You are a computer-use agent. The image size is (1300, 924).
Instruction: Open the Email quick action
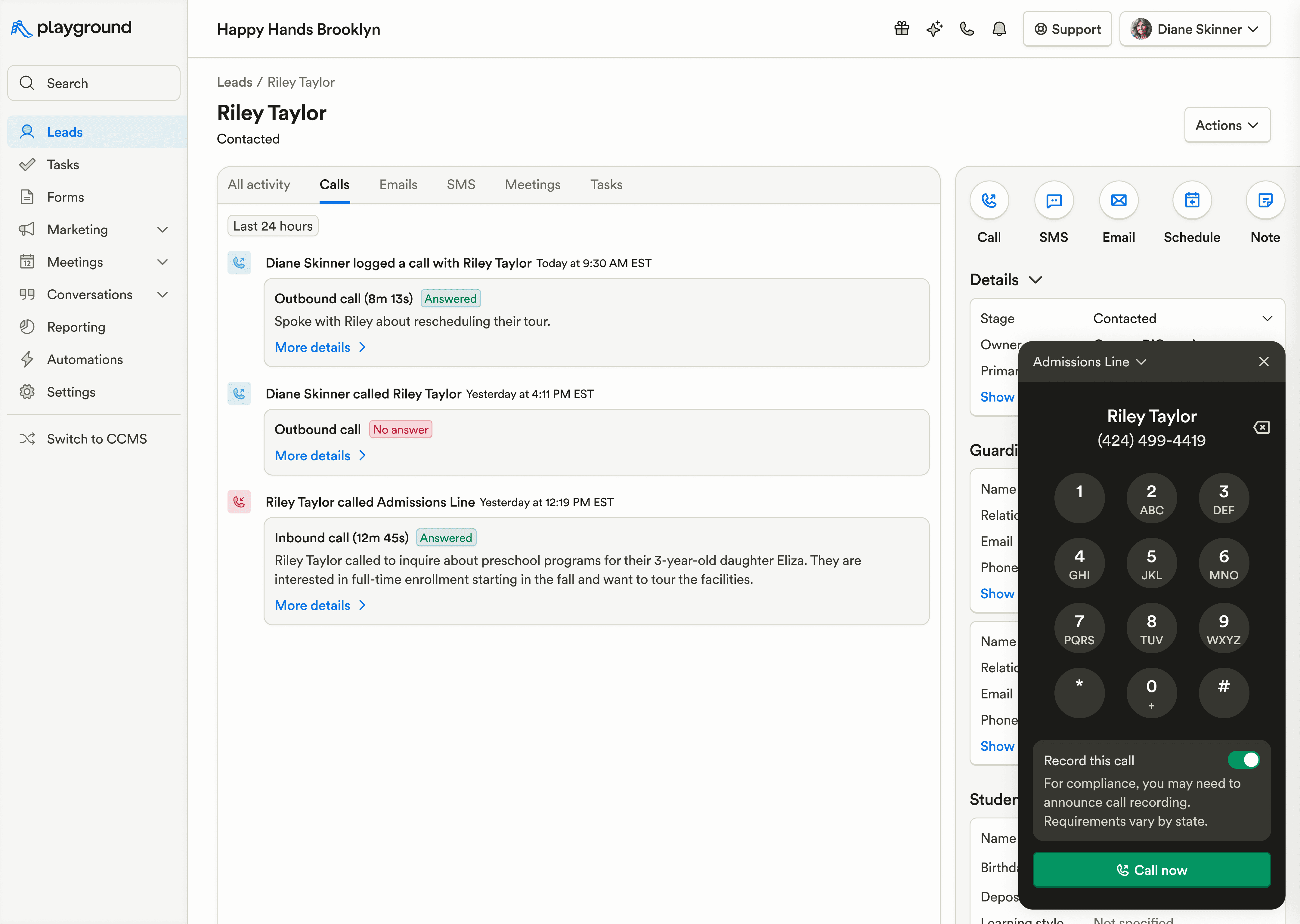click(x=1119, y=200)
